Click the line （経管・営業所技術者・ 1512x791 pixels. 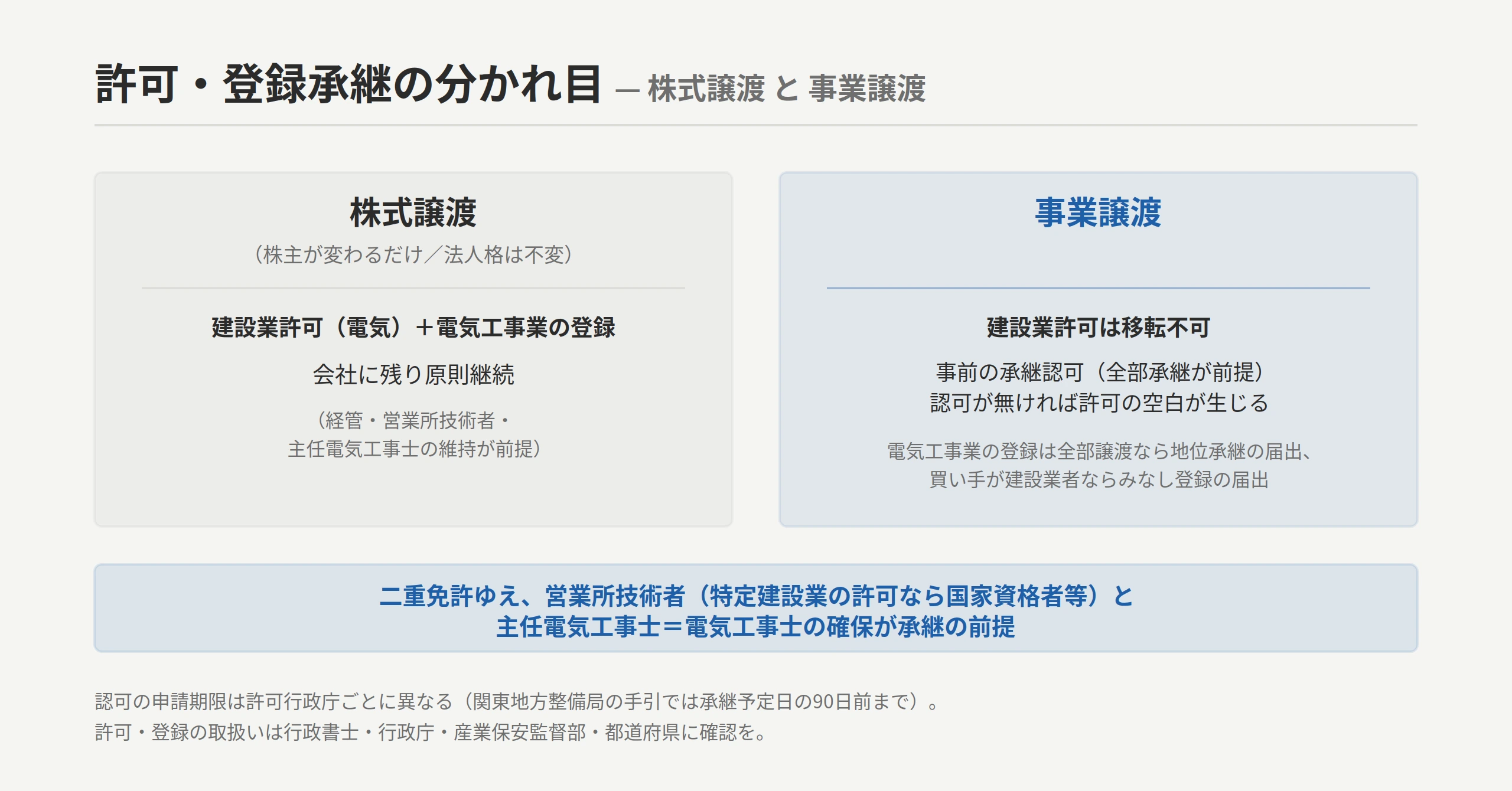point(413,420)
